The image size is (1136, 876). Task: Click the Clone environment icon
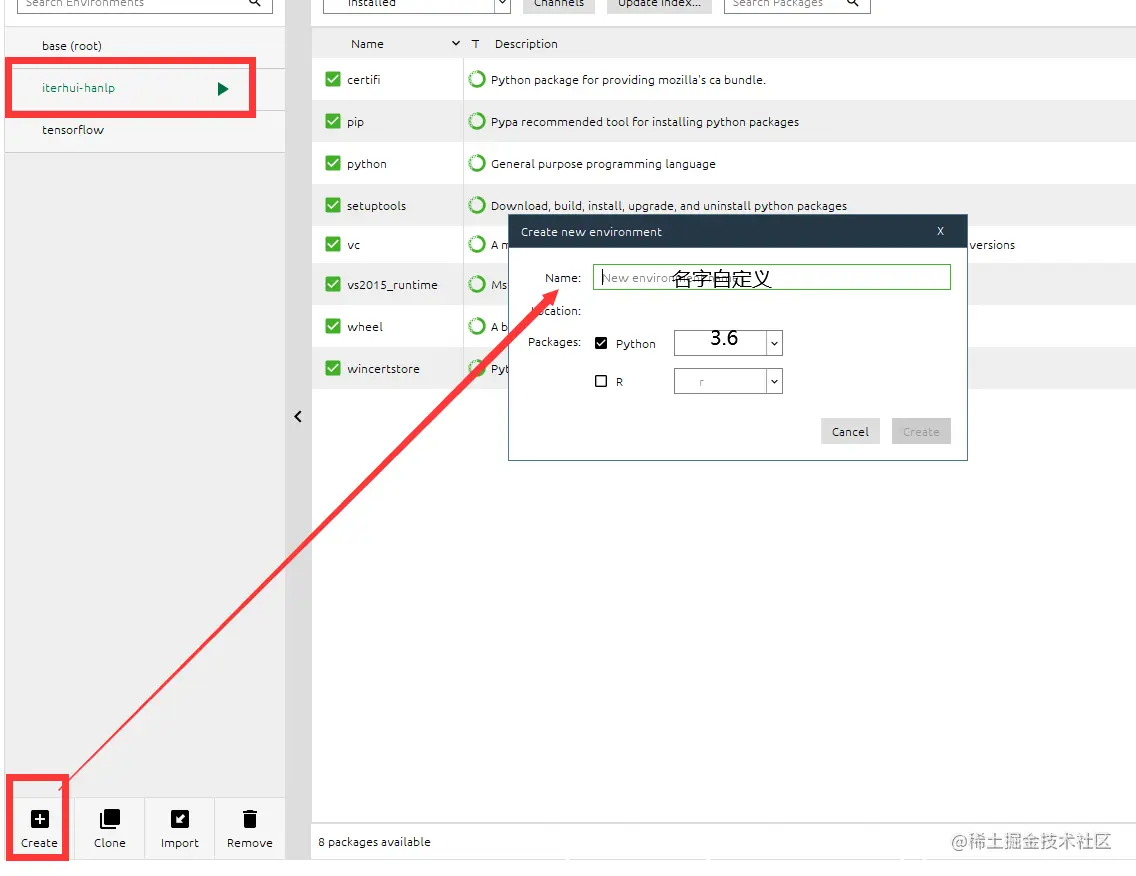tap(109, 819)
